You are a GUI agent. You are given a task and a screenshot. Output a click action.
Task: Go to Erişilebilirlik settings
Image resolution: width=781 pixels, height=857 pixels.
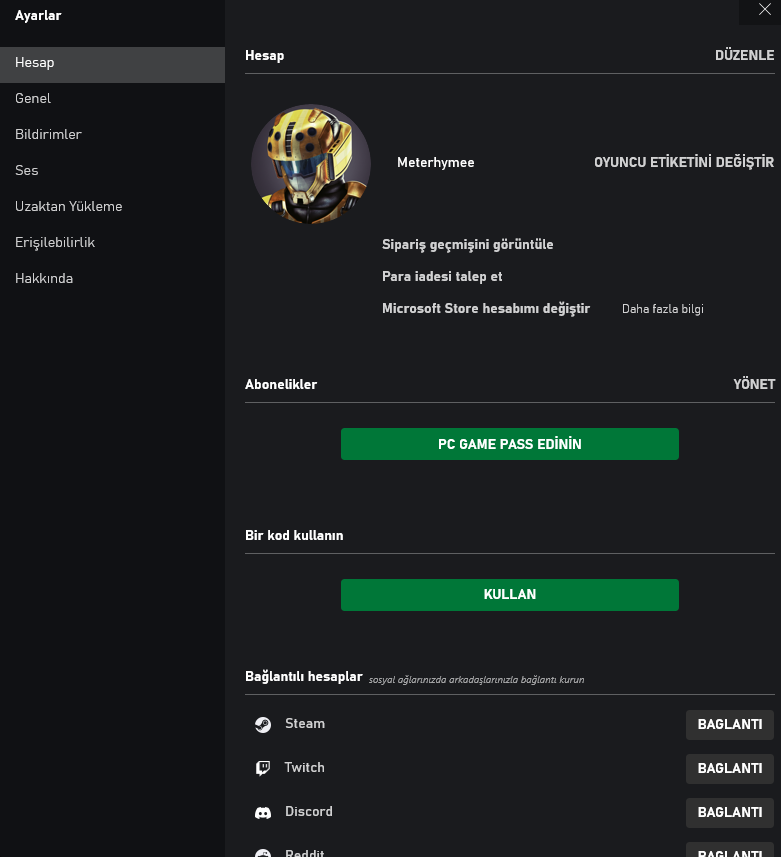click(x=55, y=242)
